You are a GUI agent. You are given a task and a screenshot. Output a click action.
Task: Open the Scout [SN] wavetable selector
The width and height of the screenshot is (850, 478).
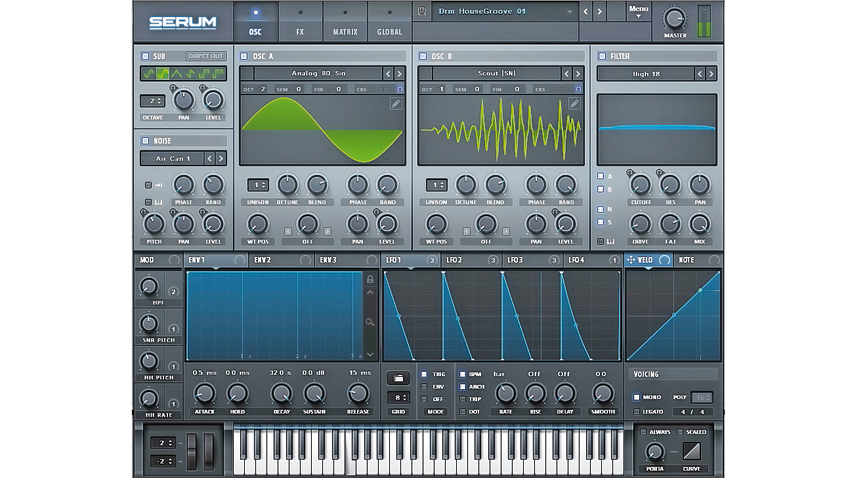(497, 73)
